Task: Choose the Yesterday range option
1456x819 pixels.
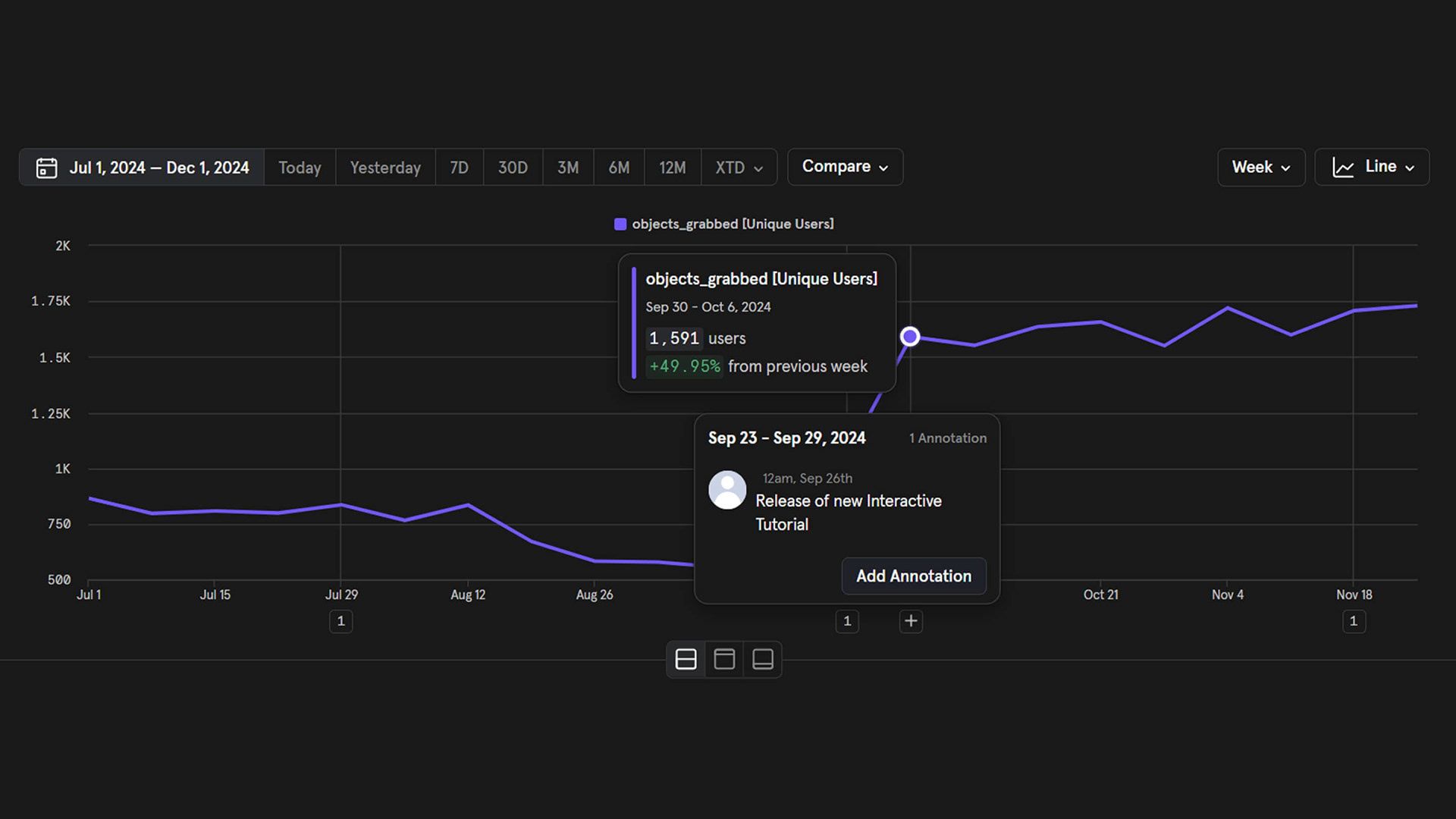Action: (385, 168)
